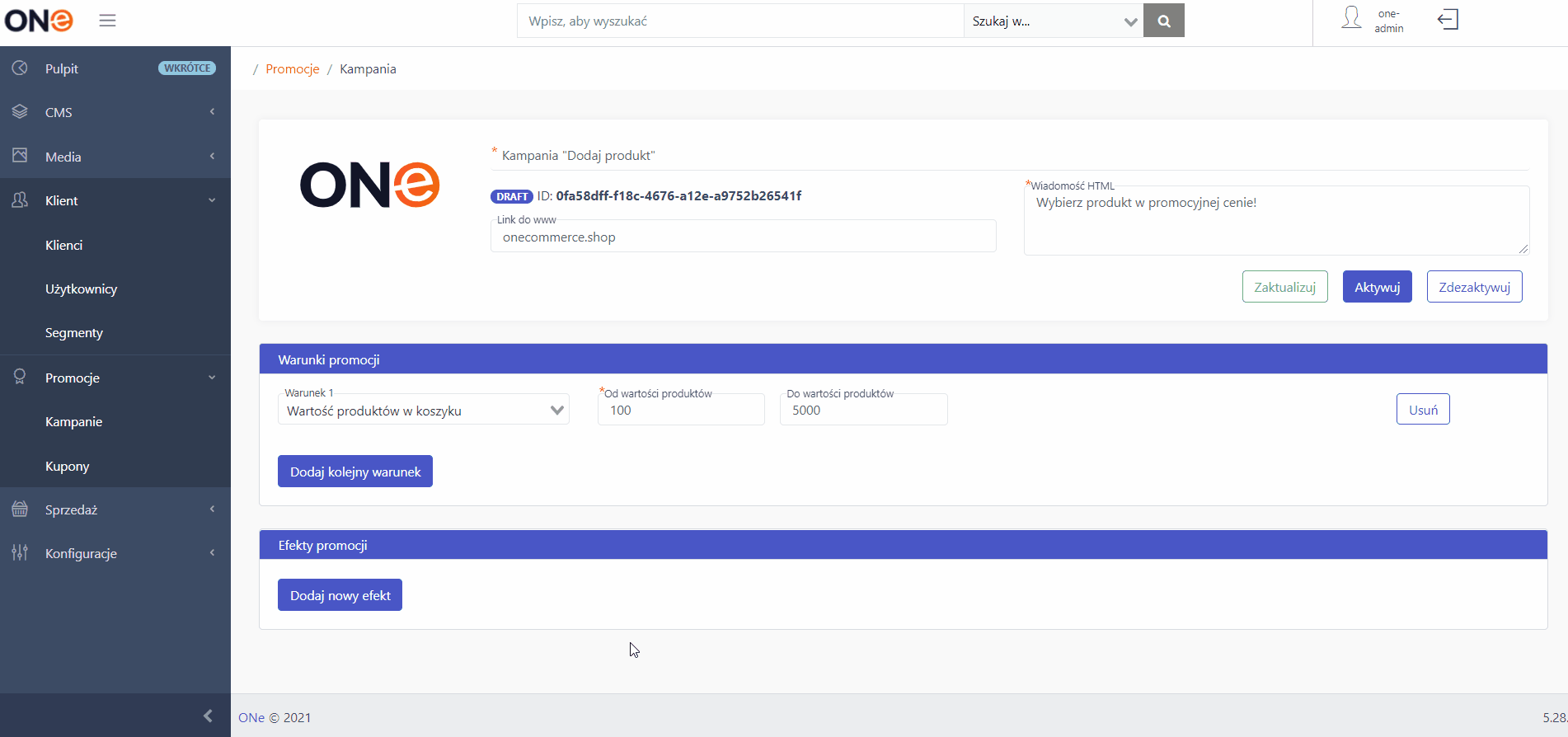Click the Dodaj nowy efekt button
The height and width of the screenshot is (737, 1568).
pyautogui.click(x=340, y=595)
